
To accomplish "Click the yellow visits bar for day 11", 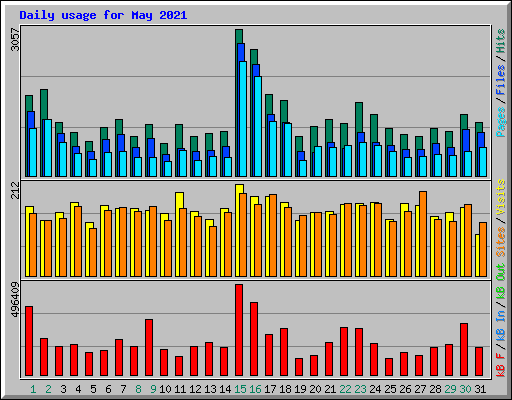I will pos(179,200).
